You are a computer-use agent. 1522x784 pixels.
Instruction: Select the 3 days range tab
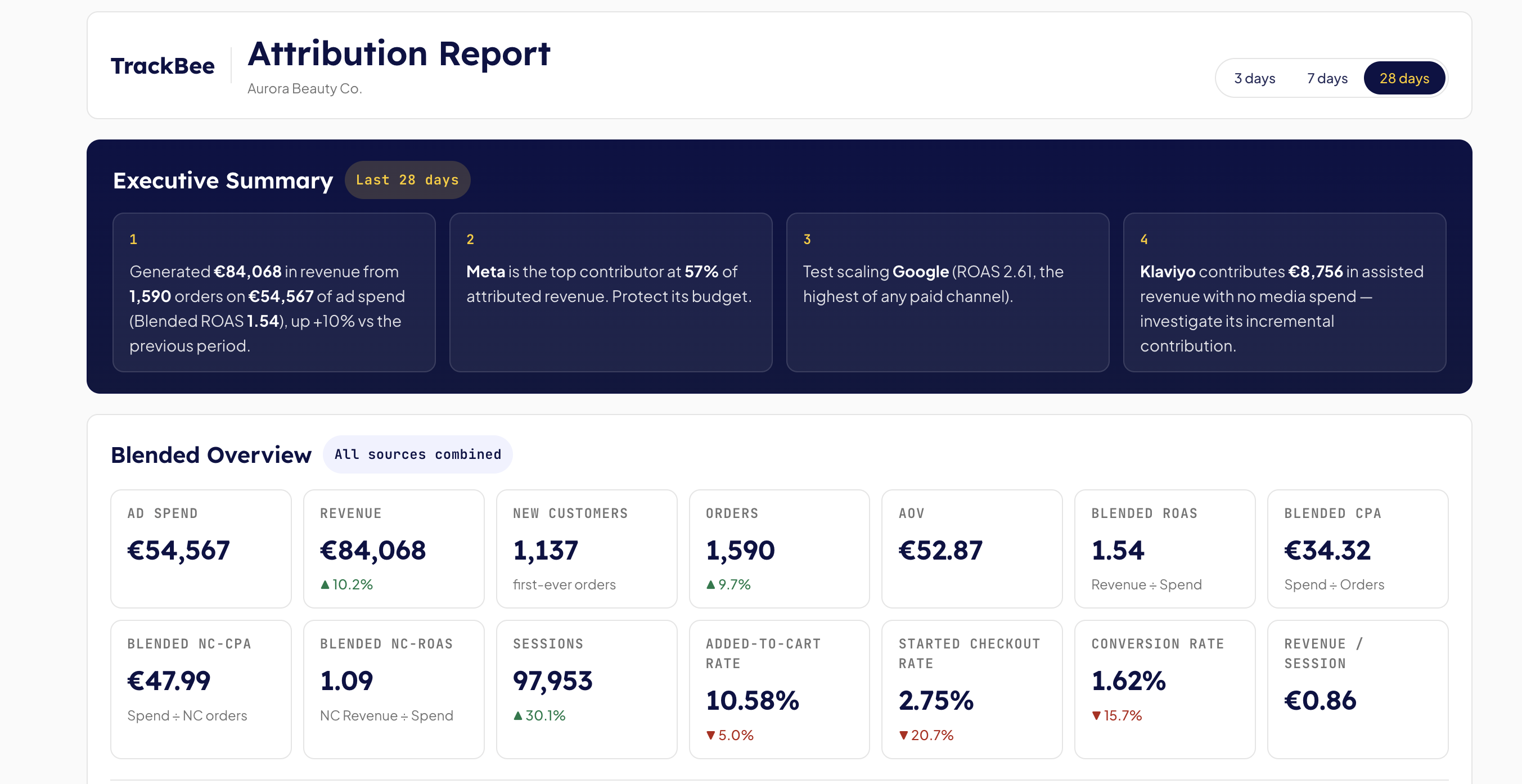click(x=1254, y=78)
